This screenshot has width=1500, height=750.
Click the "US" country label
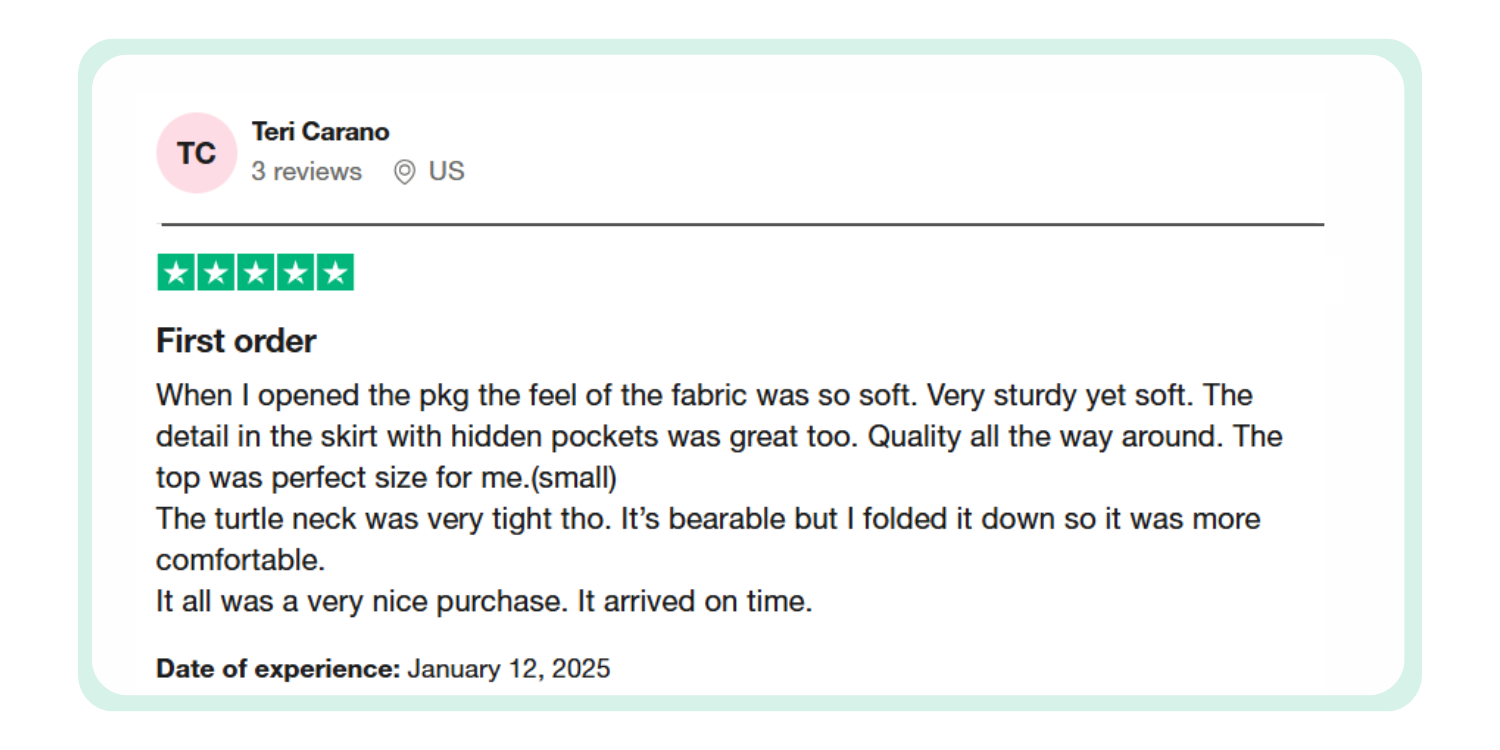point(446,172)
